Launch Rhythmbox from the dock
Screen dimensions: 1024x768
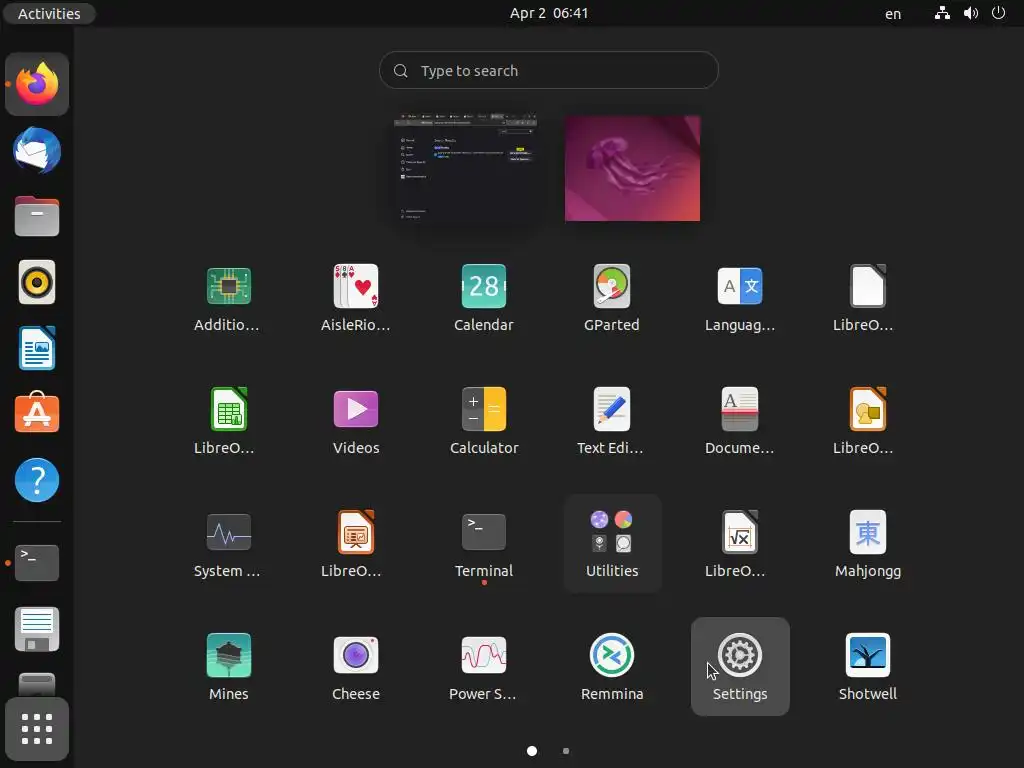click(37, 282)
